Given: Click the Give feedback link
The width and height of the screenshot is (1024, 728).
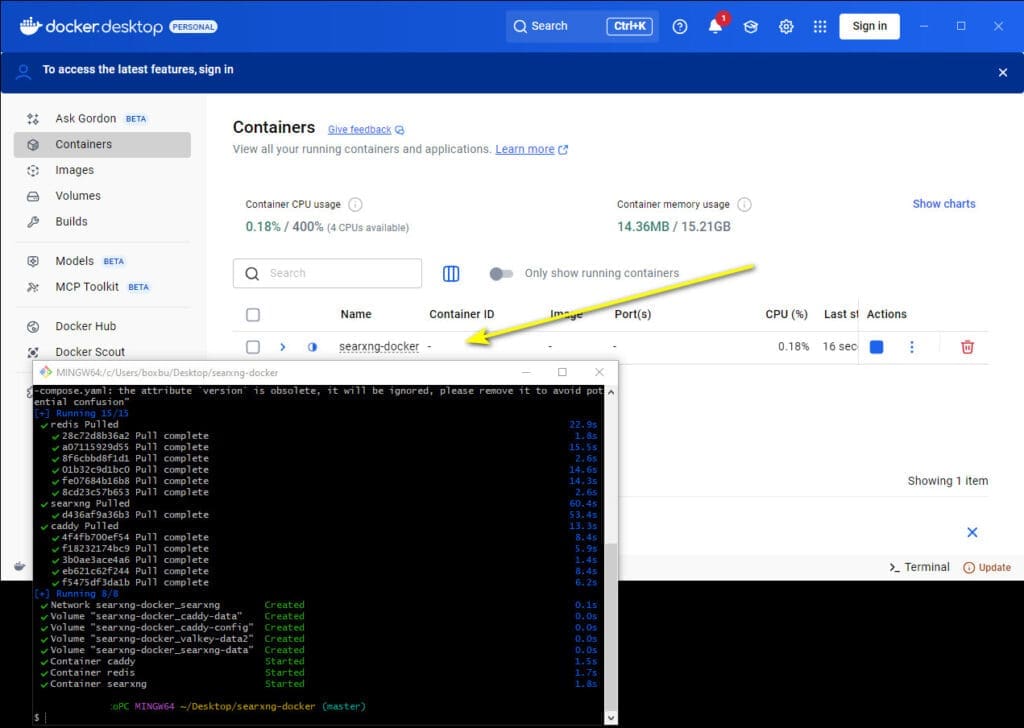Looking at the screenshot, I should click(x=359, y=130).
